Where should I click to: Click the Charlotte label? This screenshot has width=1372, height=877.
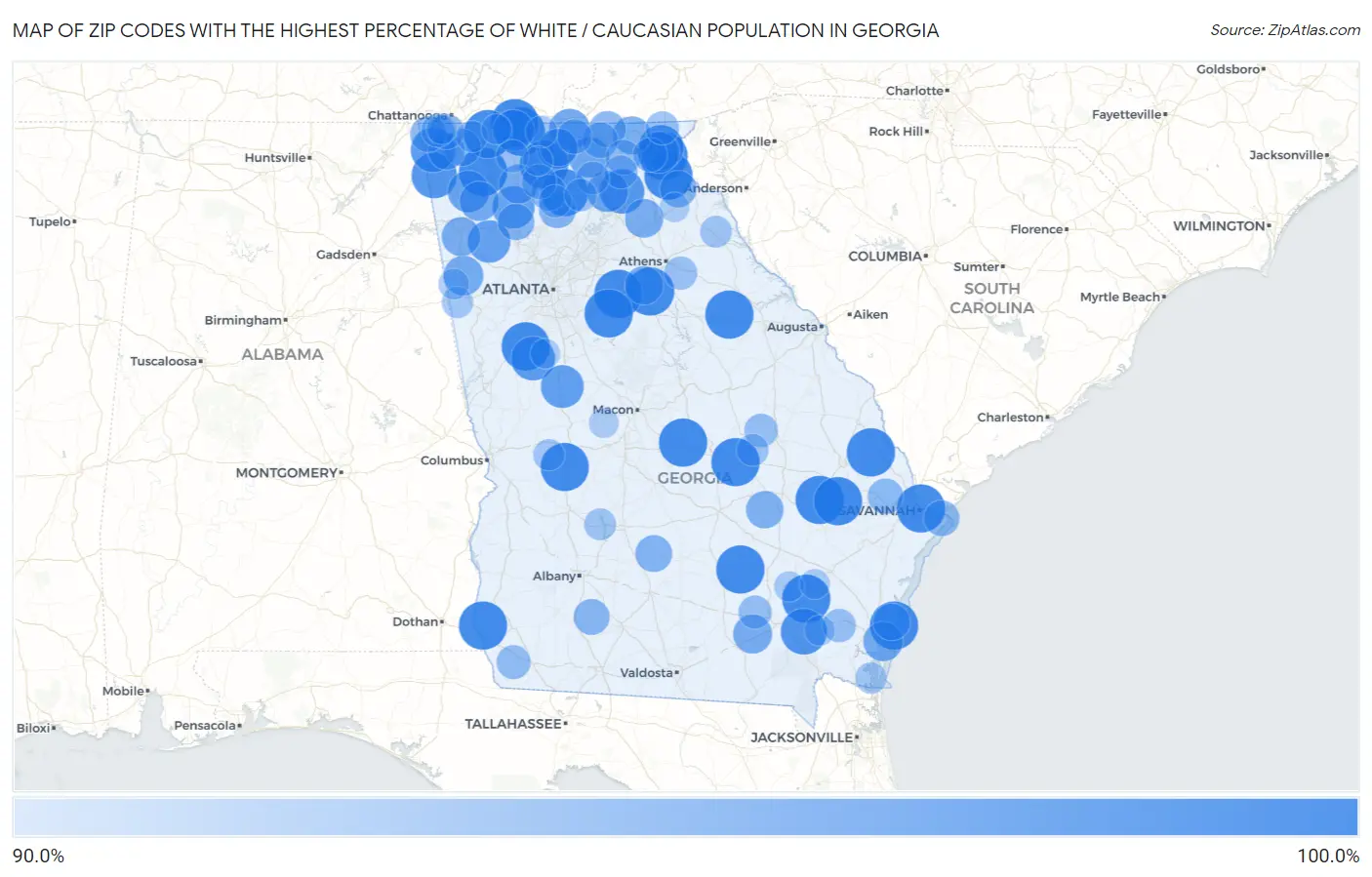[x=914, y=91]
